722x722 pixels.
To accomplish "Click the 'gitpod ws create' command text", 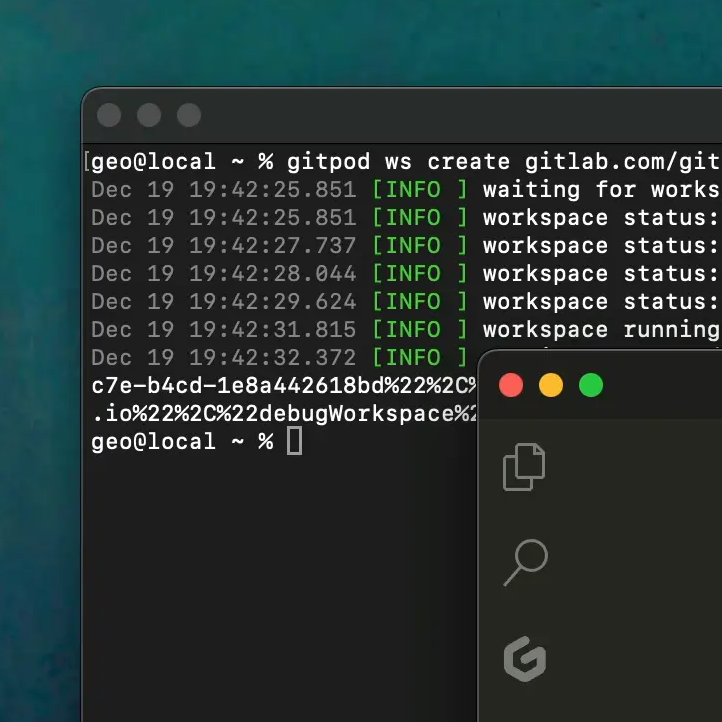I will (398, 162).
